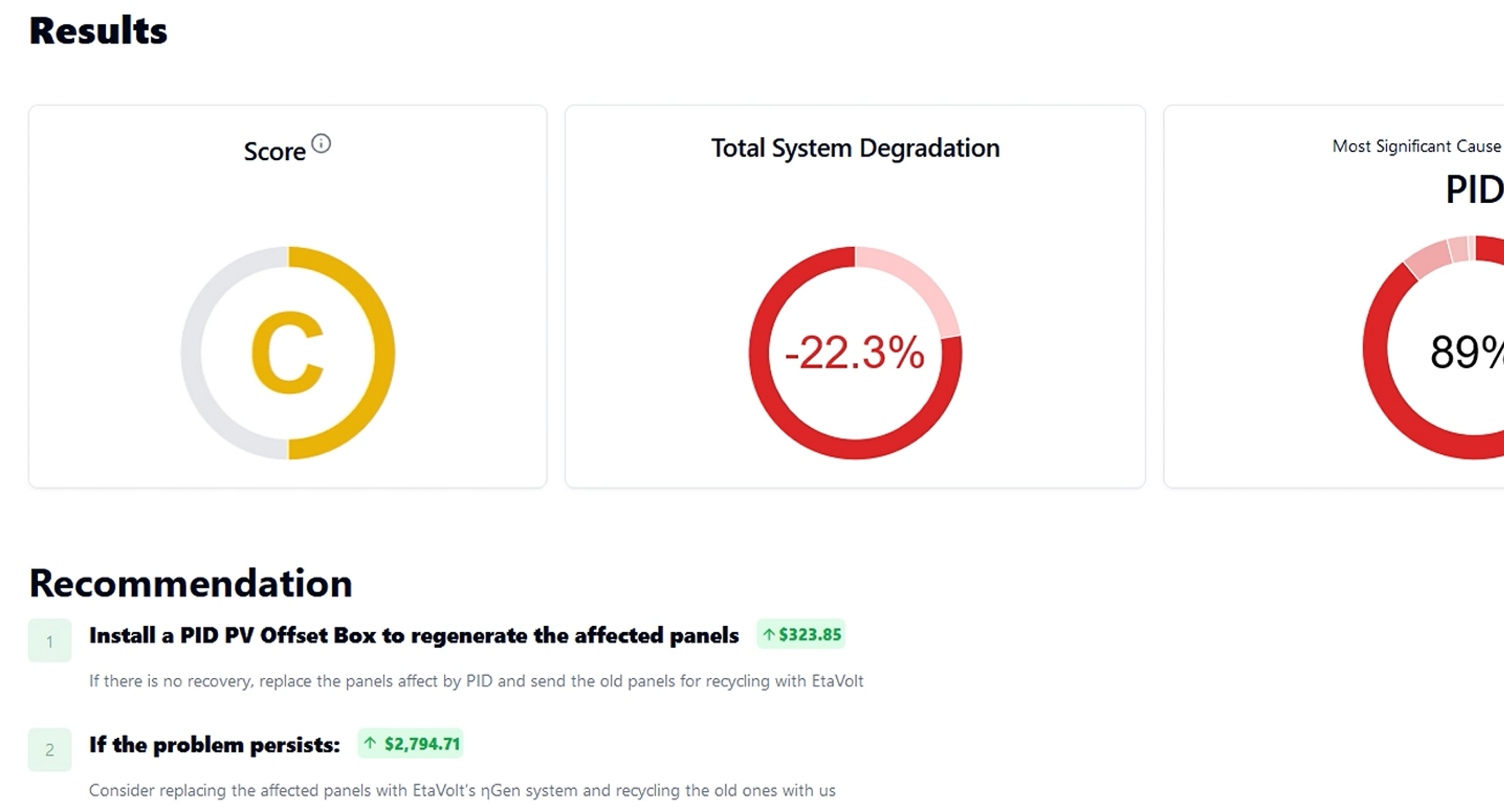Viewport: 1504px width, 812px height.
Task: Click the info icon next to Score
Action: click(321, 144)
